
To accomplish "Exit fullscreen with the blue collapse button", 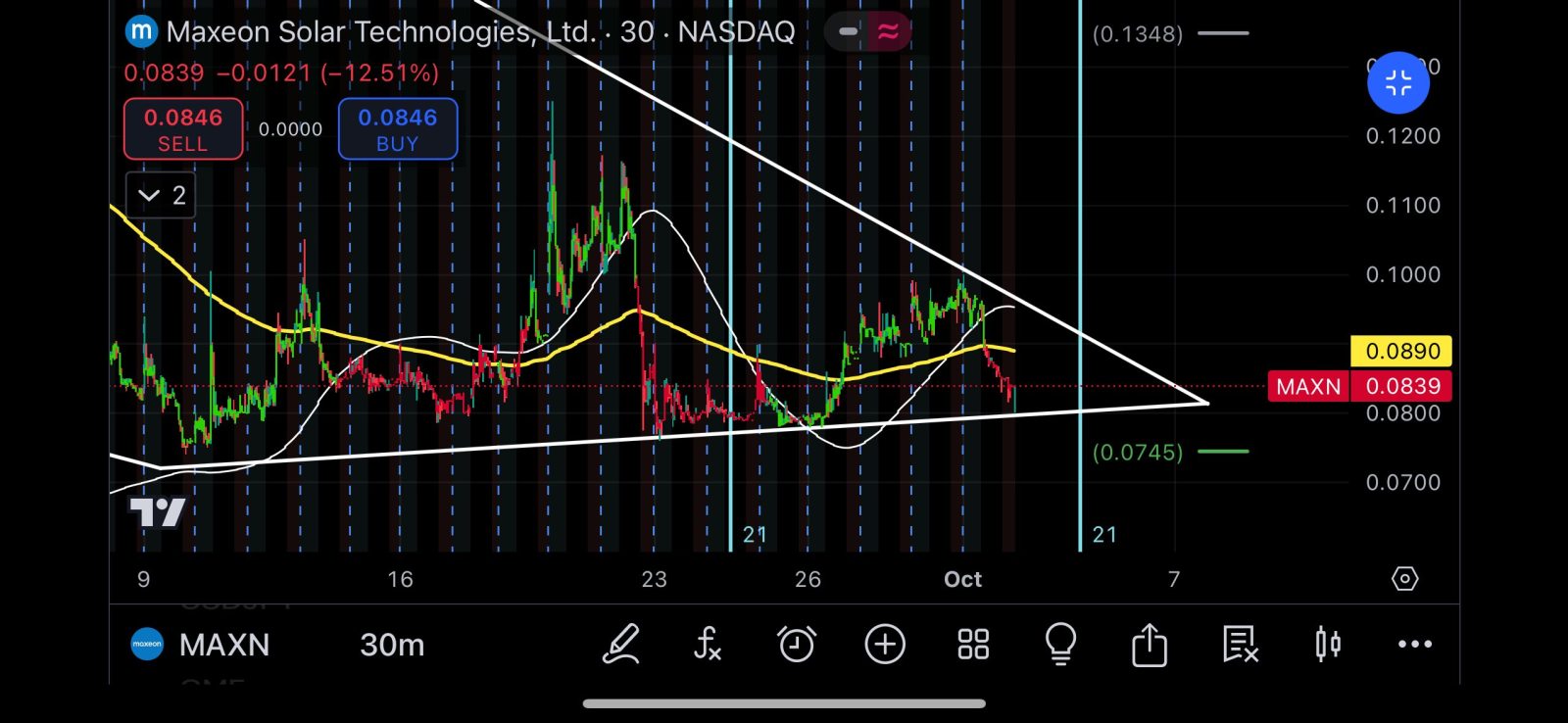I will point(1398,83).
